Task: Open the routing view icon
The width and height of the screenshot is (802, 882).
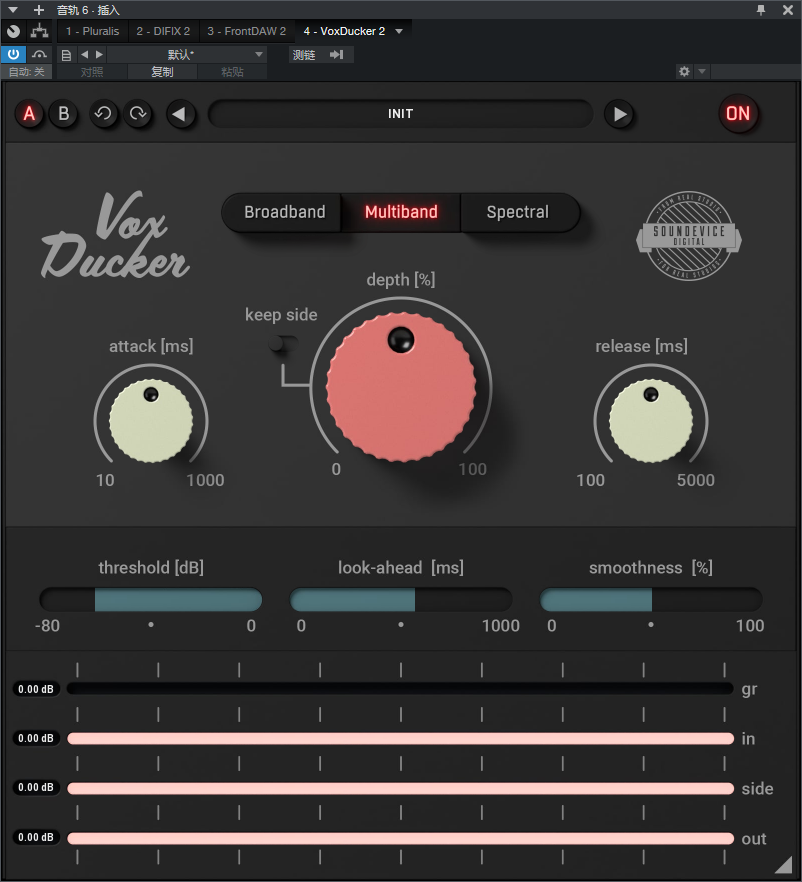Action: click(x=39, y=32)
